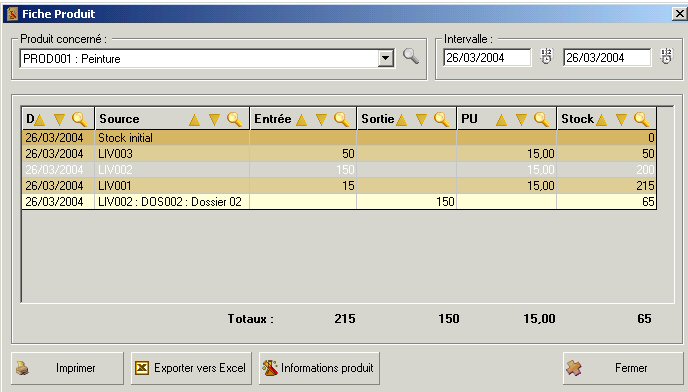Click Stock value 0 in Stock initial row
Image resolution: width=688 pixels, height=392 pixels.
coord(651,138)
